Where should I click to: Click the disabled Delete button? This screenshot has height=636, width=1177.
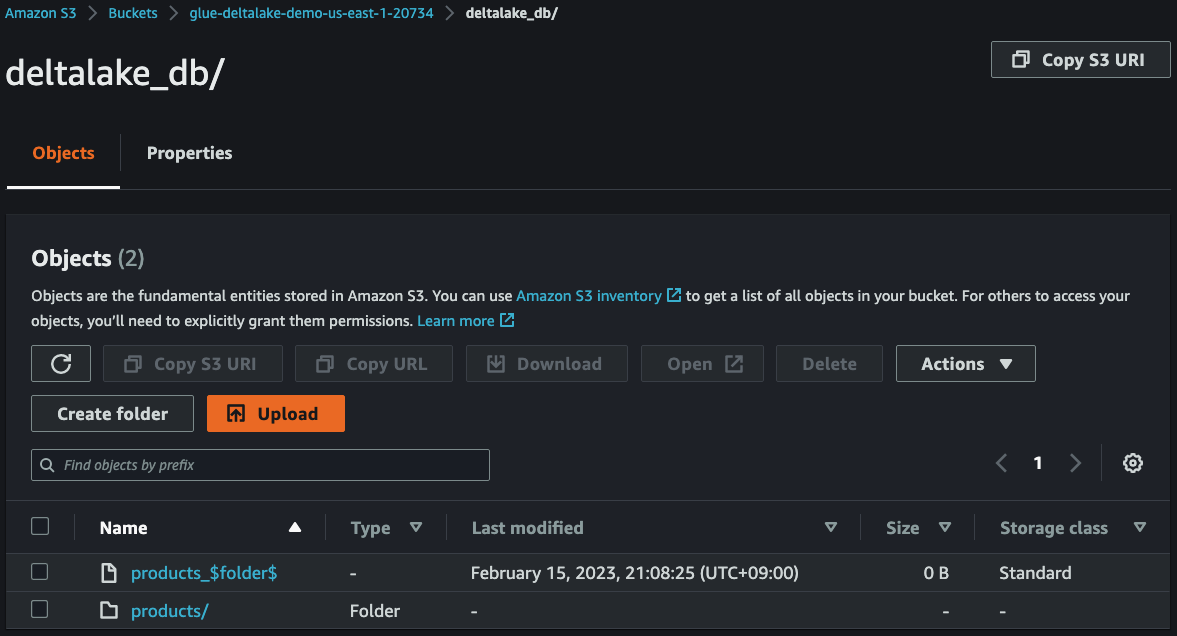point(829,363)
